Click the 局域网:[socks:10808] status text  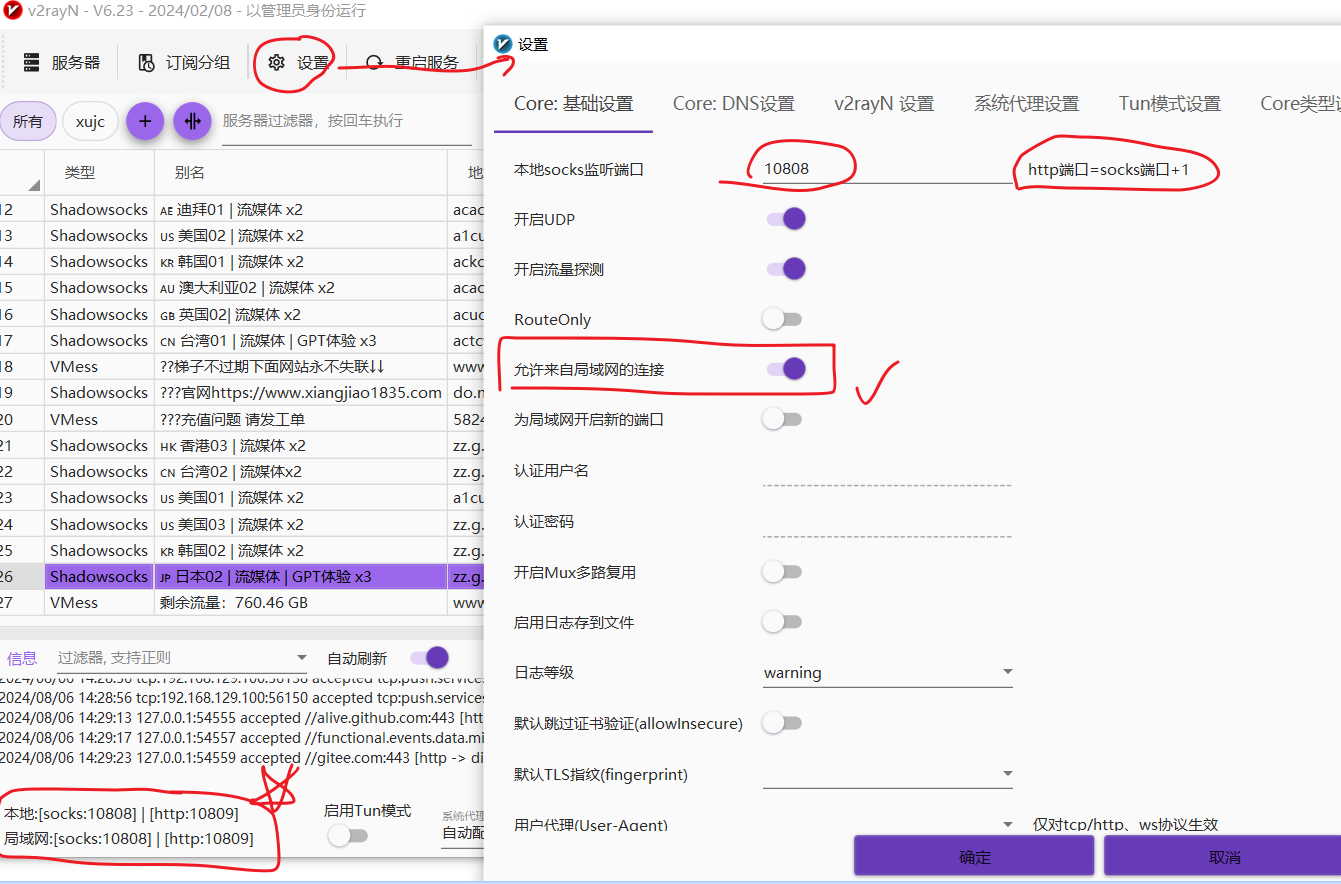pos(128,839)
